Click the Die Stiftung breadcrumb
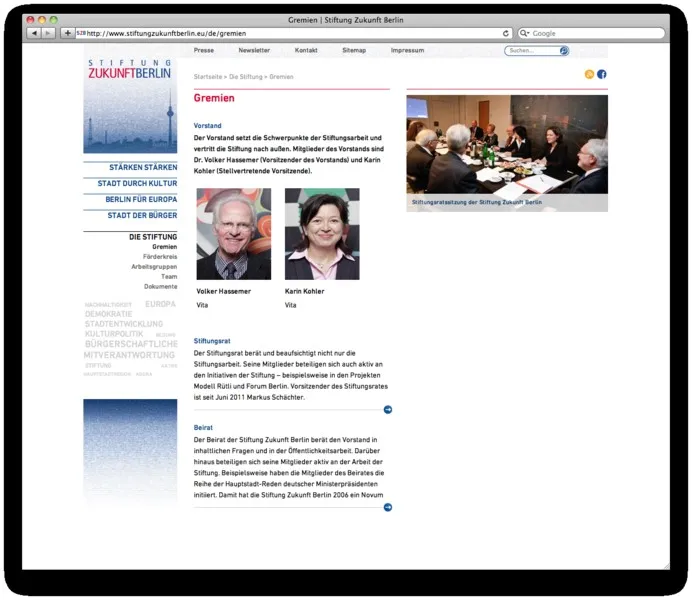The image size is (692, 600). [245, 77]
